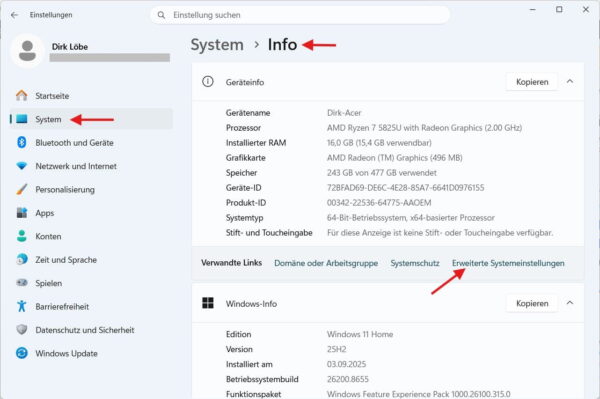Click the Windows logo beside Windows-Info

pyautogui.click(x=208, y=303)
